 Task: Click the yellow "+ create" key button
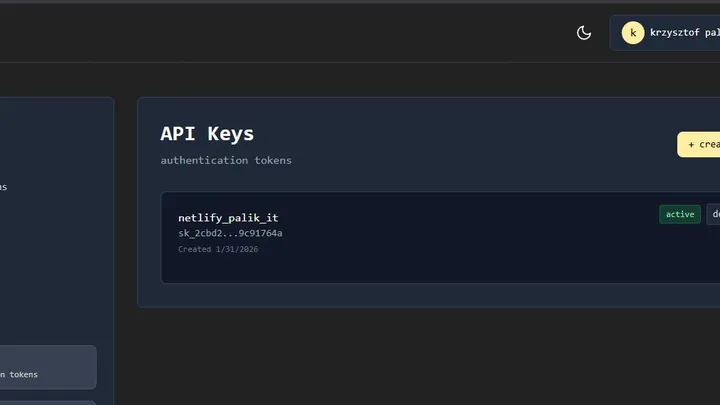[699, 145]
